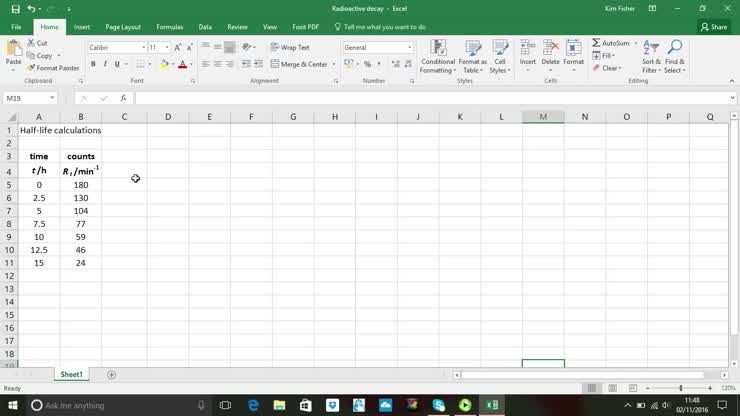Select cell B5 containing 180

(81, 185)
